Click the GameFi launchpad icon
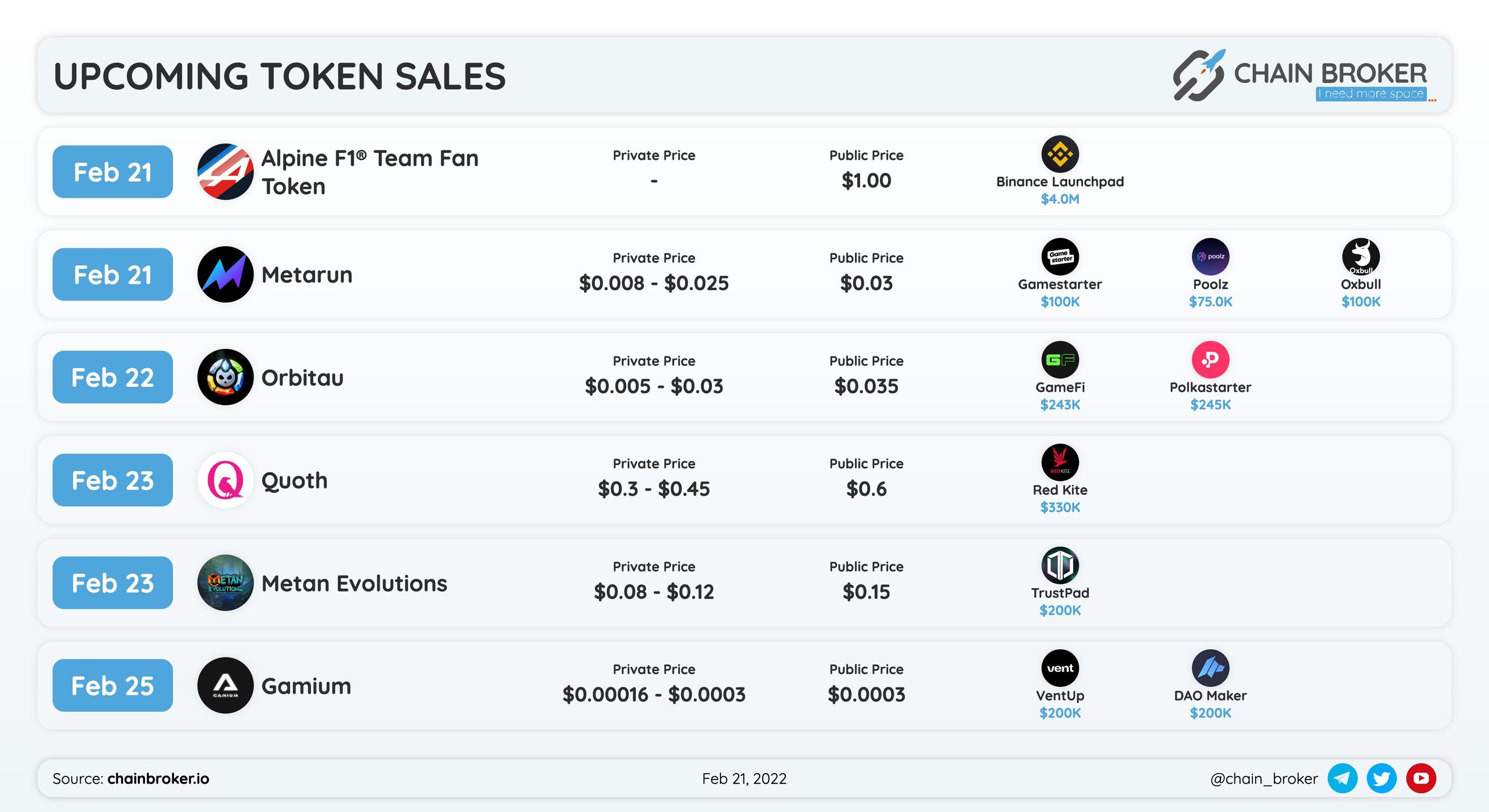The image size is (1489, 812). (1060, 359)
